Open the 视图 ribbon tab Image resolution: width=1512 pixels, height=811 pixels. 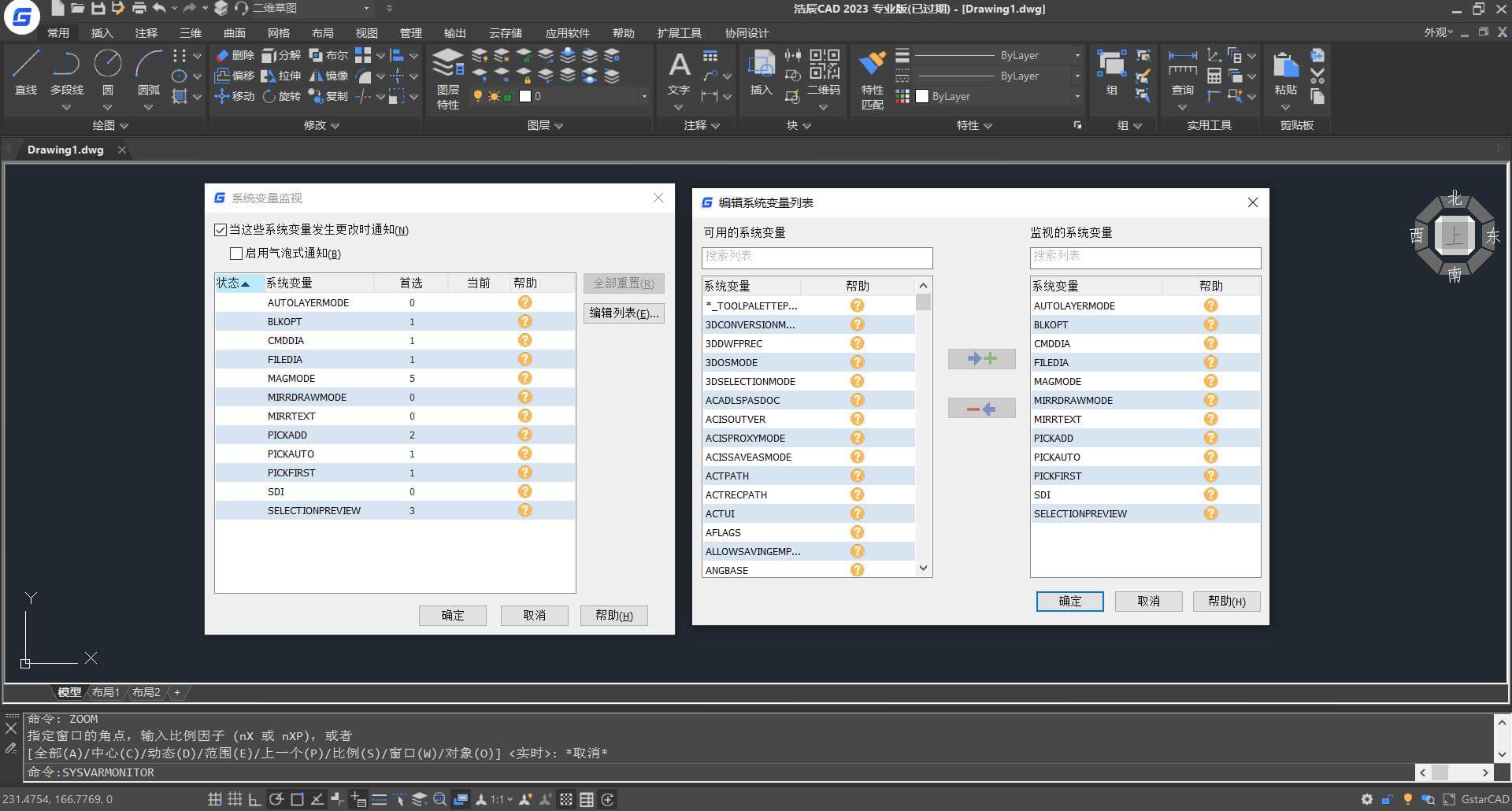(x=366, y=33)
